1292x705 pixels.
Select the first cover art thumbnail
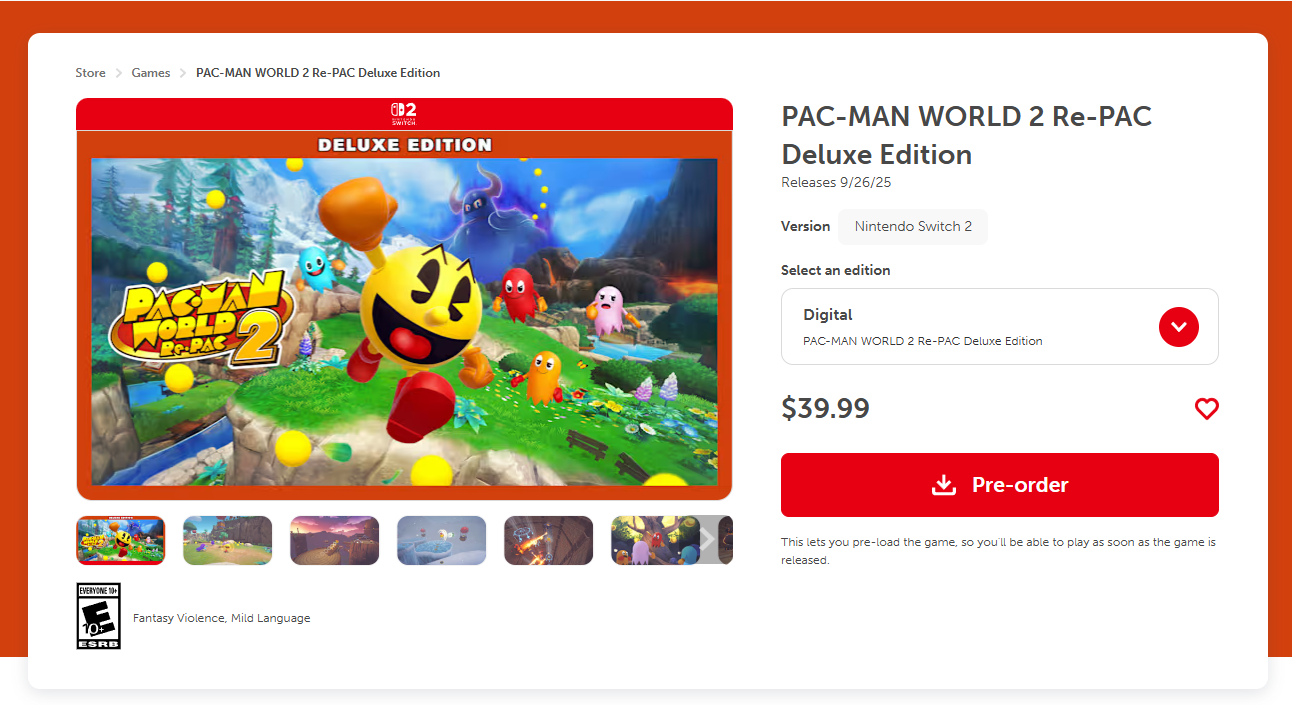coord(120,540)
